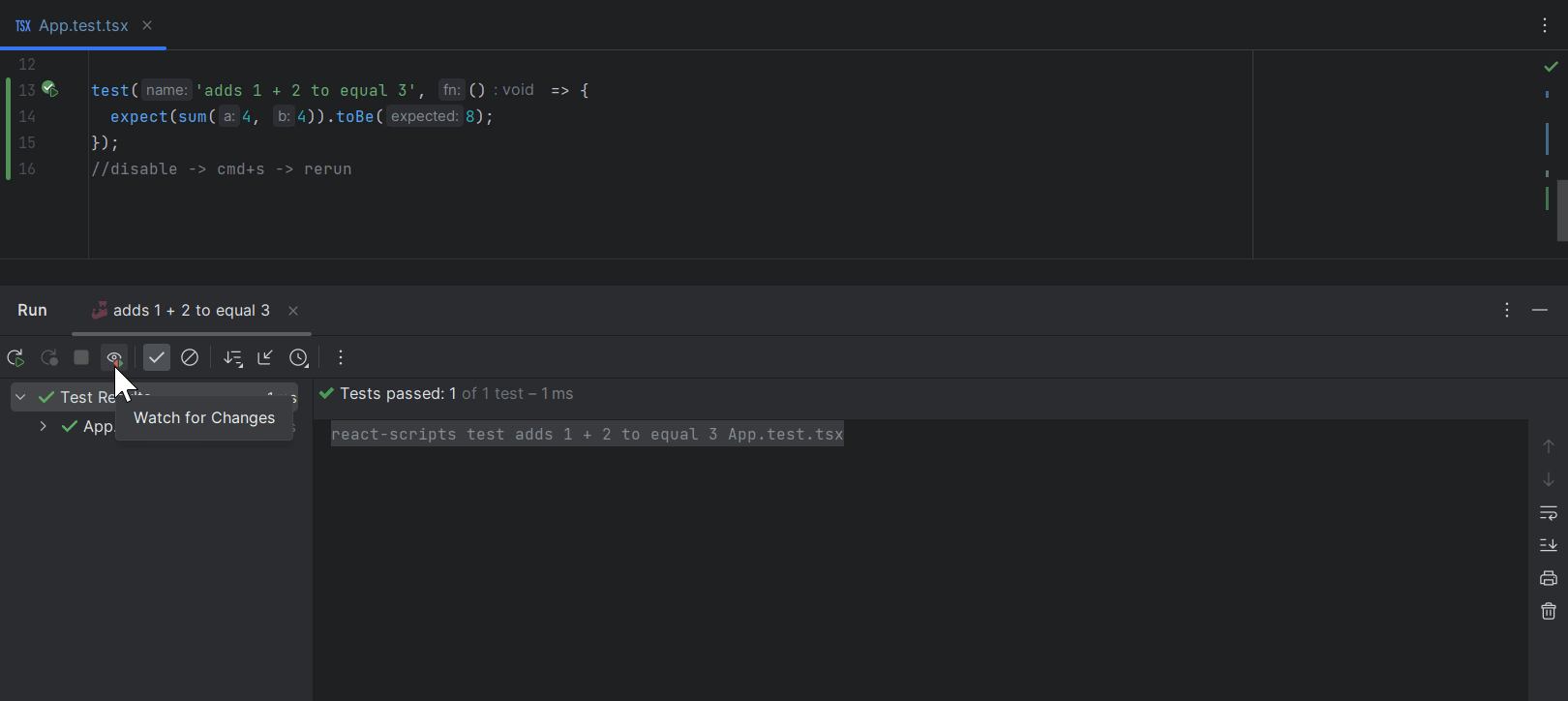Rerun the test with the Rerun icon
This screenshot has width=1568, height=701.
pos(15,358)
